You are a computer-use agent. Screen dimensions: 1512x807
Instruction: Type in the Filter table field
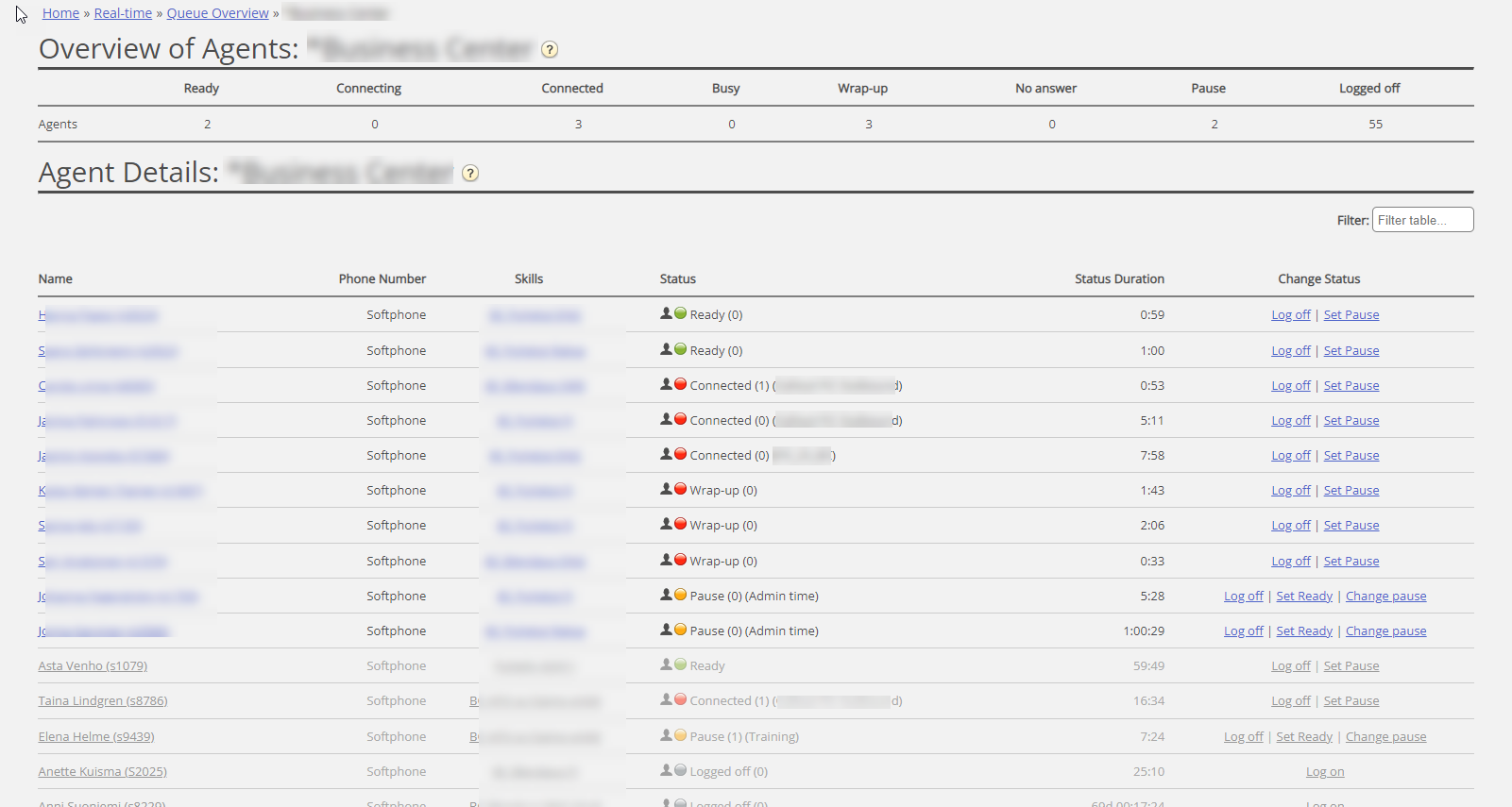click(x=1421, y=220)
